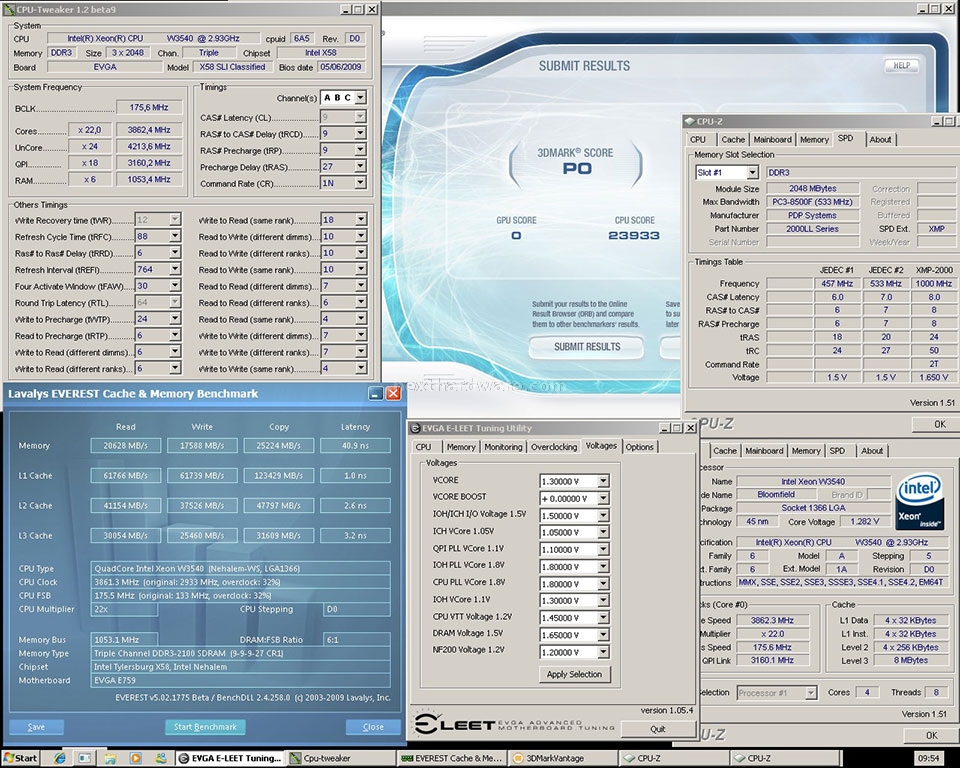This screenshot has width=960, height=768.
Task: Open the folder icon in quick launch
Action: coord(110,758)
